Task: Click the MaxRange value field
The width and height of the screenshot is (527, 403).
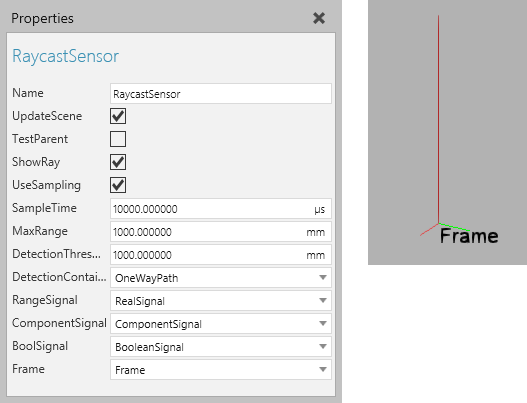Action: tap(221, 232)
